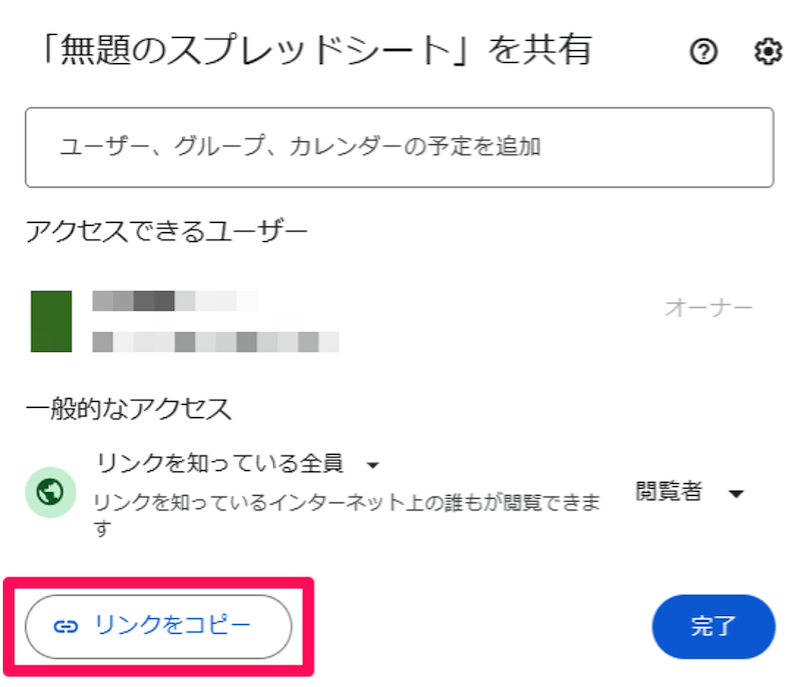Focus the ユーザー、グループ add field
Image resolution: width=804 pixels, height=687 pixels.
tap(399, 147)
